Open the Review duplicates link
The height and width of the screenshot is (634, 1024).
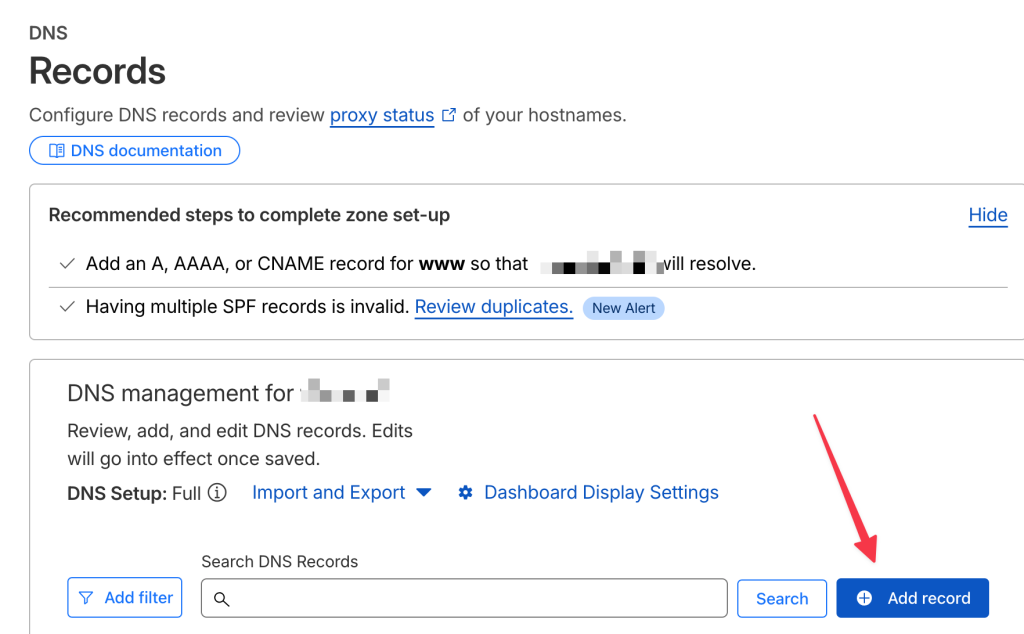(x=494, y=307)
